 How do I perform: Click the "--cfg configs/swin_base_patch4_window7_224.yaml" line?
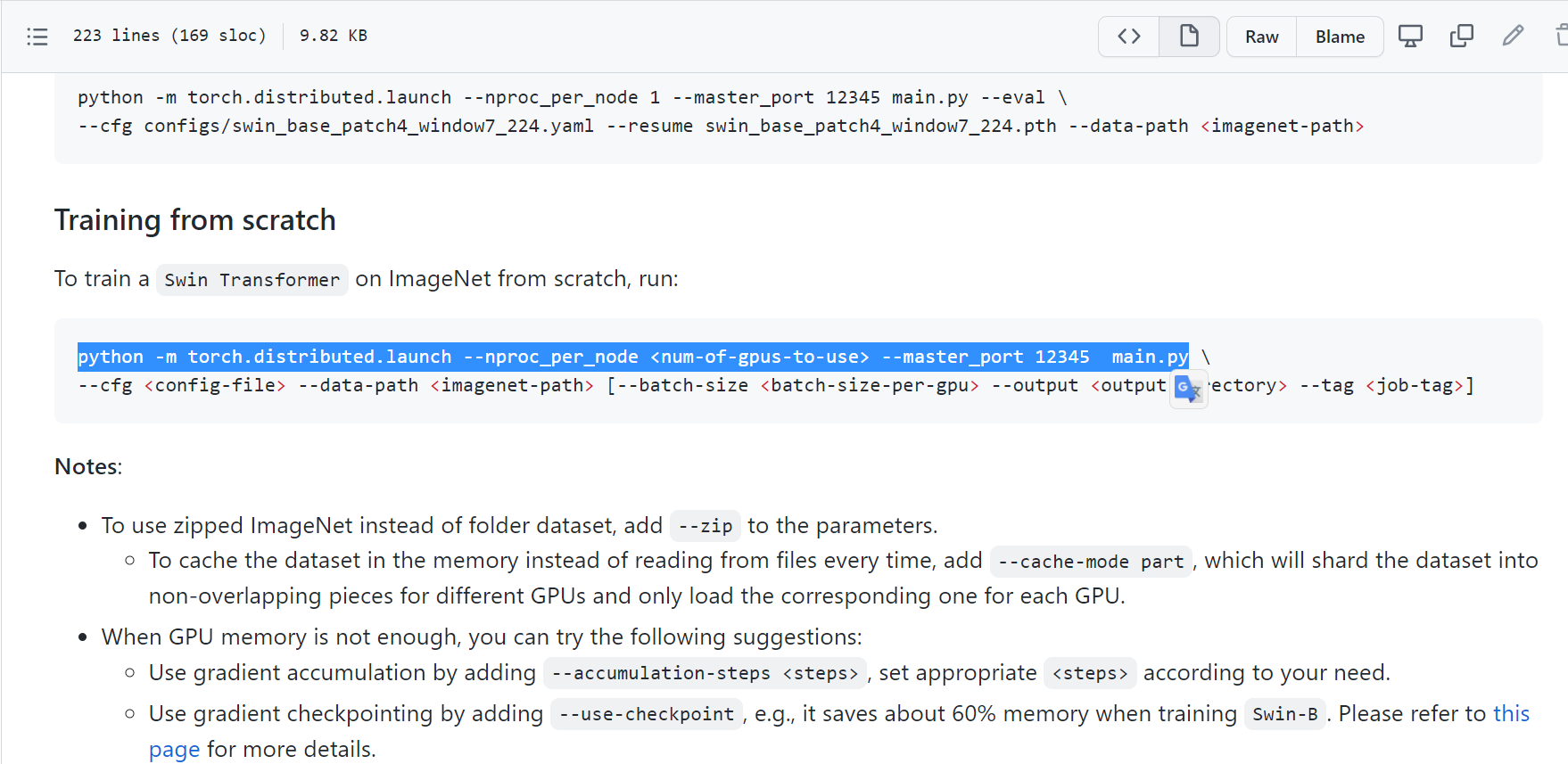[x=721, y=126]
